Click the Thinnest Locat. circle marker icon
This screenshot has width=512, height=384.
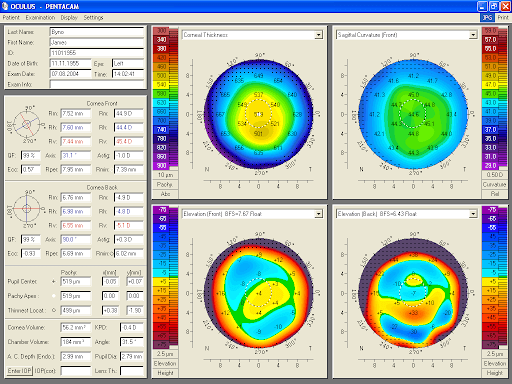coord(53,310)
